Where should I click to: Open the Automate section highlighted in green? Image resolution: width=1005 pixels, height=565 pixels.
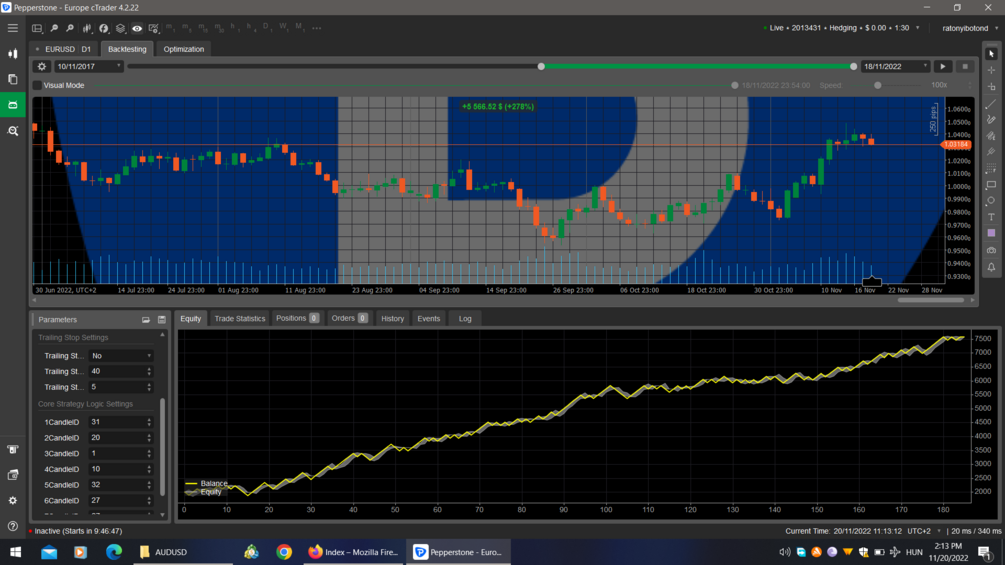(x=12, y=104)
